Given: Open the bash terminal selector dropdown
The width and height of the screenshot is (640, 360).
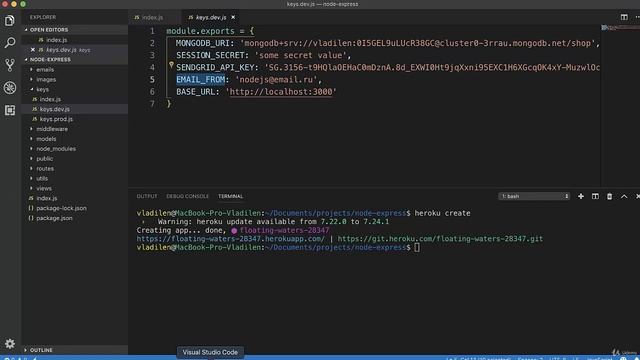Looking at the screenshot, I should point(534,196).
